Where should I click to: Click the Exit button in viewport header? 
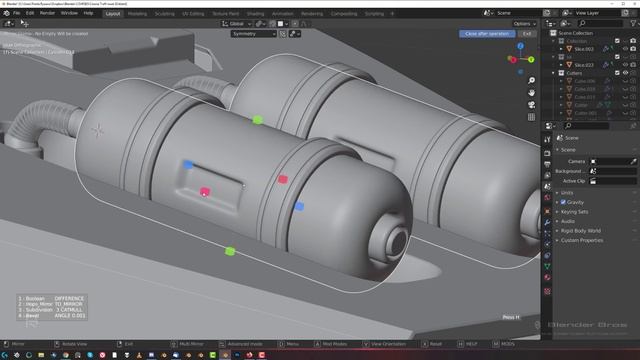pyautogui.click(x=527, y=34)
